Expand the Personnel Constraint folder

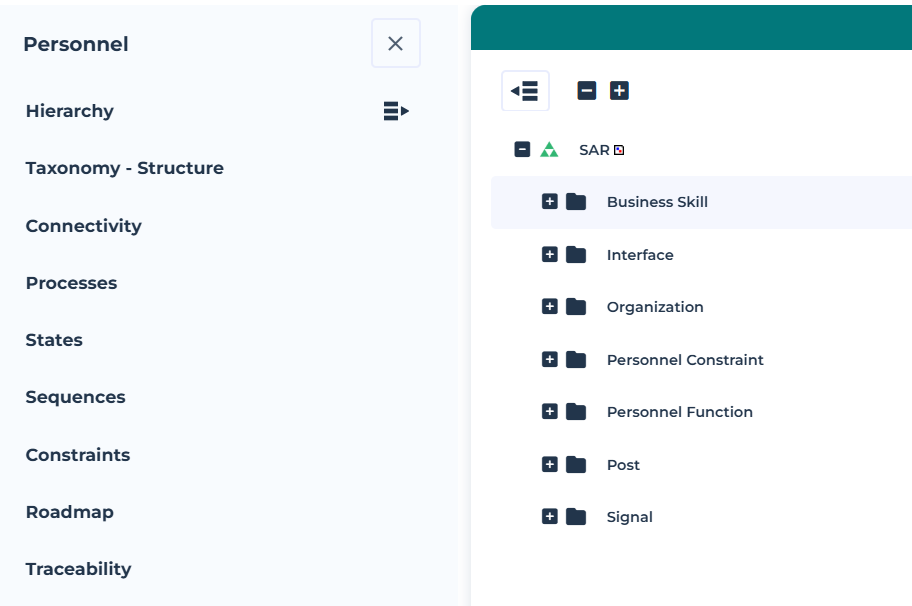(549, 360)
